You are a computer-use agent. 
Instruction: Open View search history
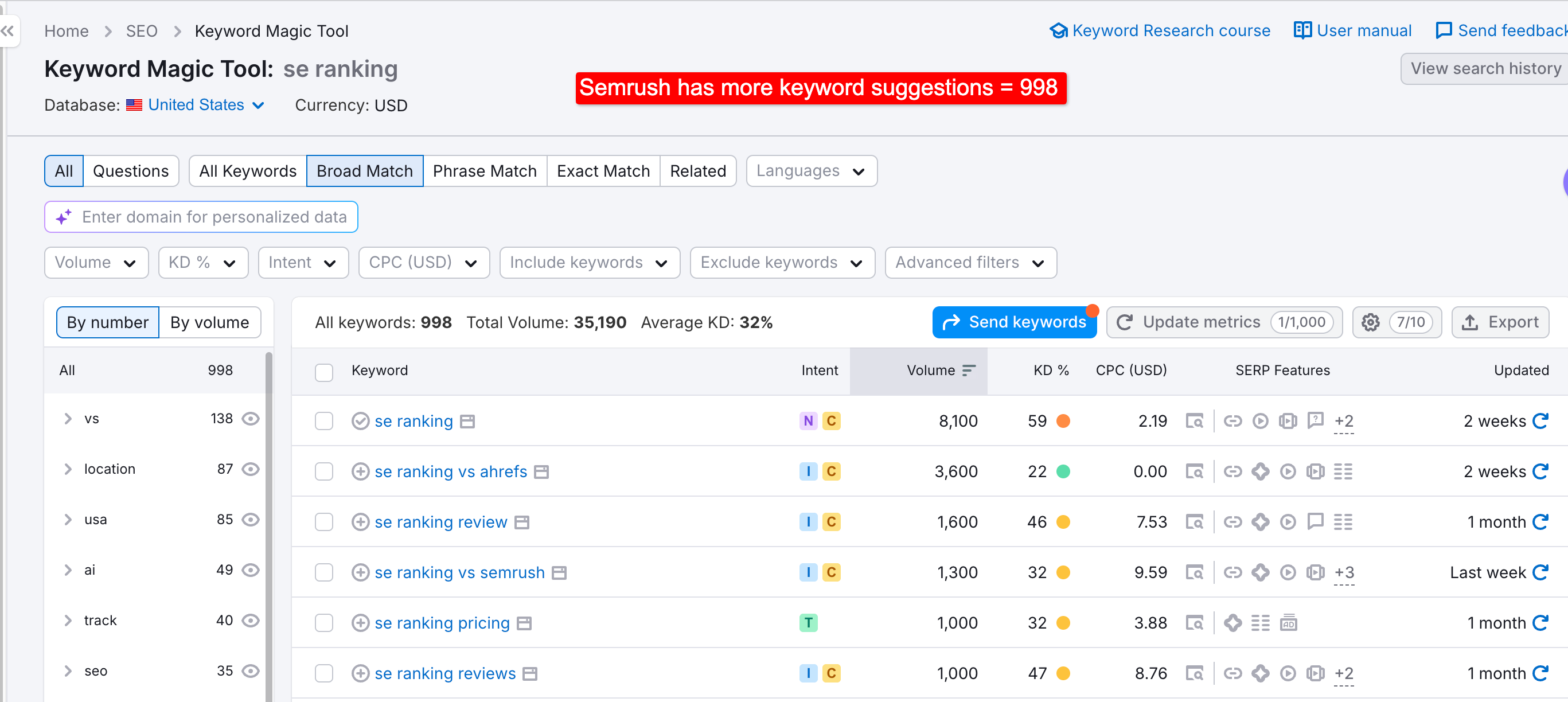pyautogui.click(x=1485, y=69)
